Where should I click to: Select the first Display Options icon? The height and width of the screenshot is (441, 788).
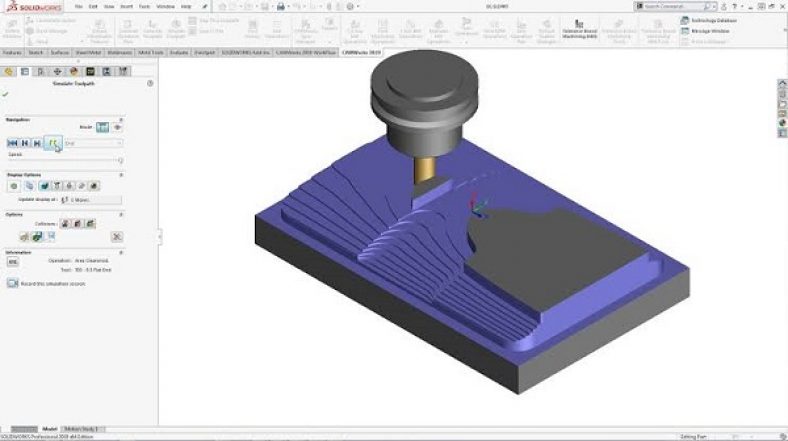14,186
